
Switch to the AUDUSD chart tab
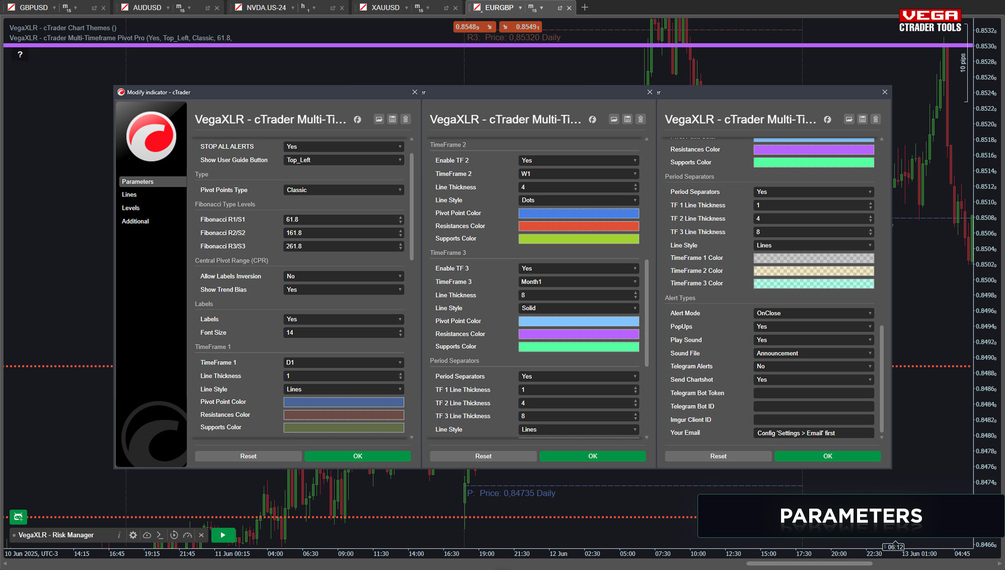(147, 8)
